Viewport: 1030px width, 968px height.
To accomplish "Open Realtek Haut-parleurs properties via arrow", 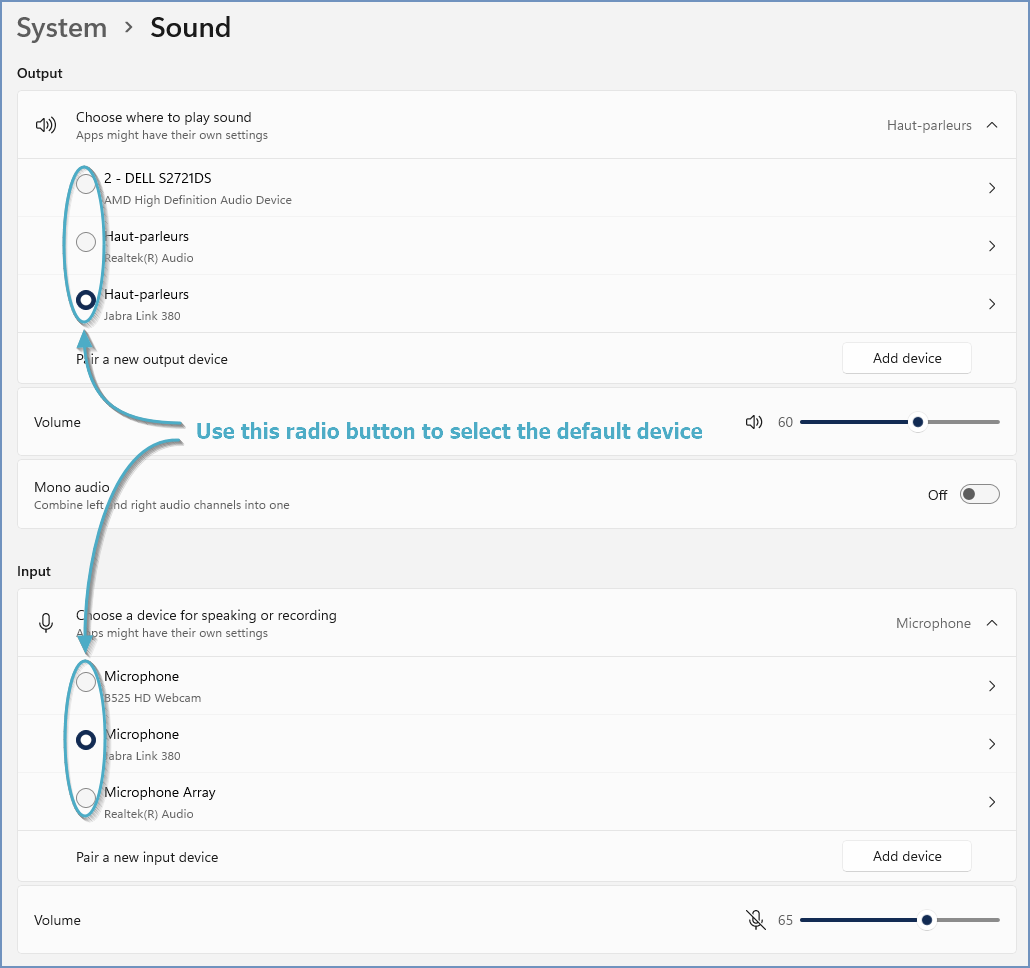I will (992, 245).
